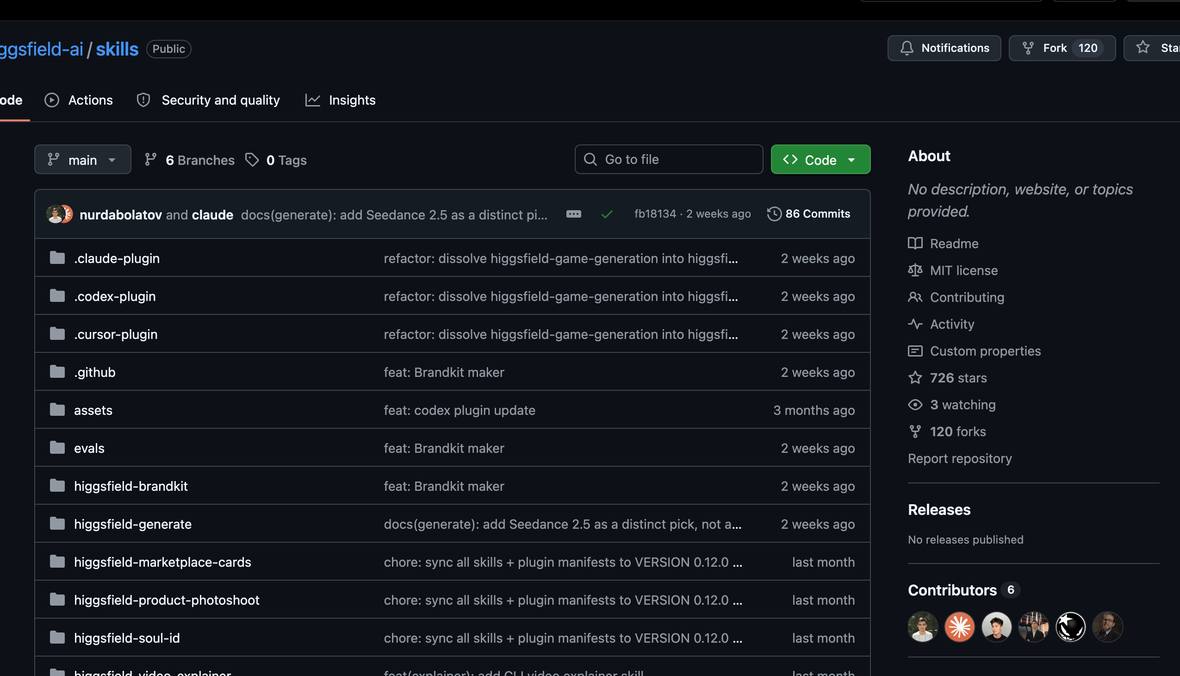This screenshot has height=676, width=1180.
Task: Open higgsfield-soul-id row chore sync commit
Action: [563, 638]
